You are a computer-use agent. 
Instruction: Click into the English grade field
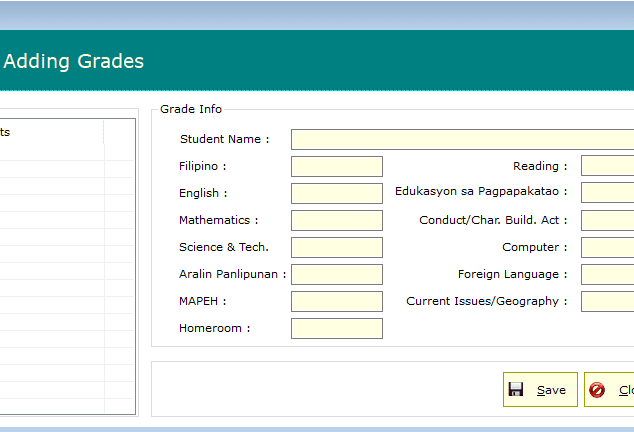(336, 193)
